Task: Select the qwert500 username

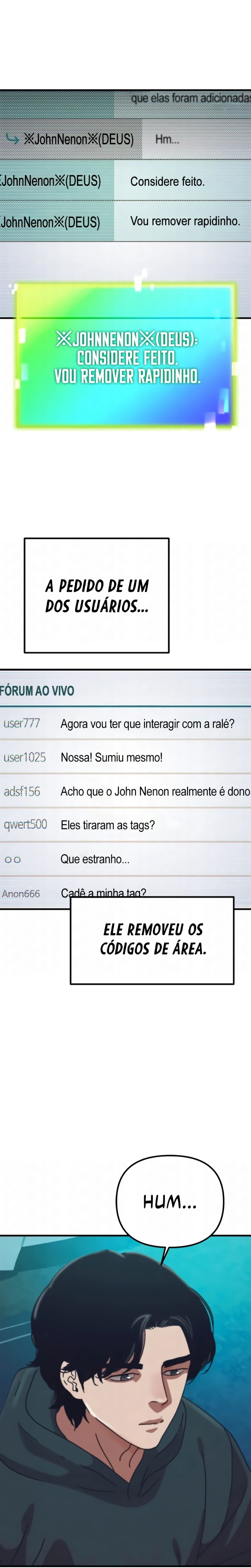Action: [26, 825]
